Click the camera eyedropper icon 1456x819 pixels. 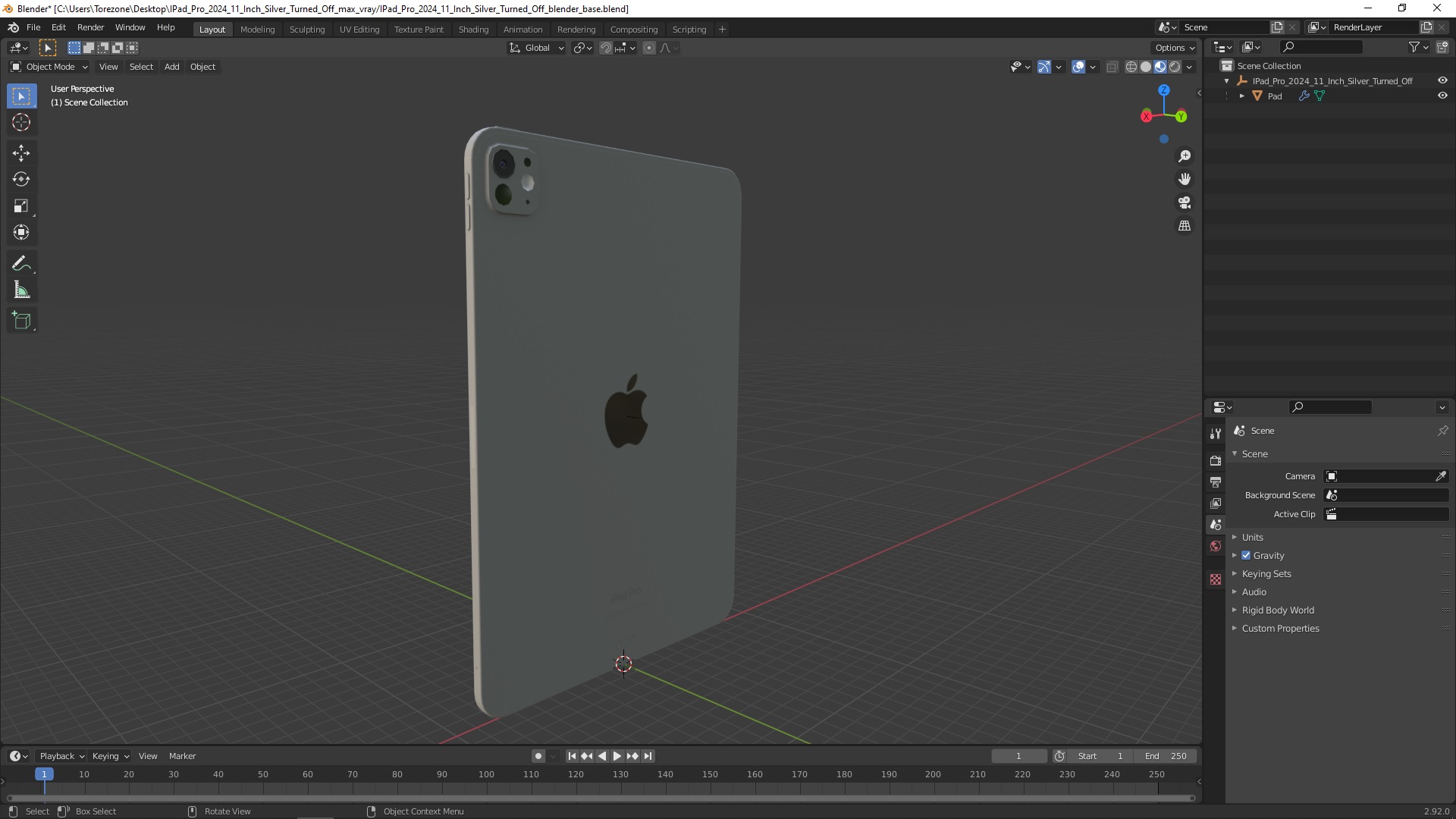[1441, 476]
